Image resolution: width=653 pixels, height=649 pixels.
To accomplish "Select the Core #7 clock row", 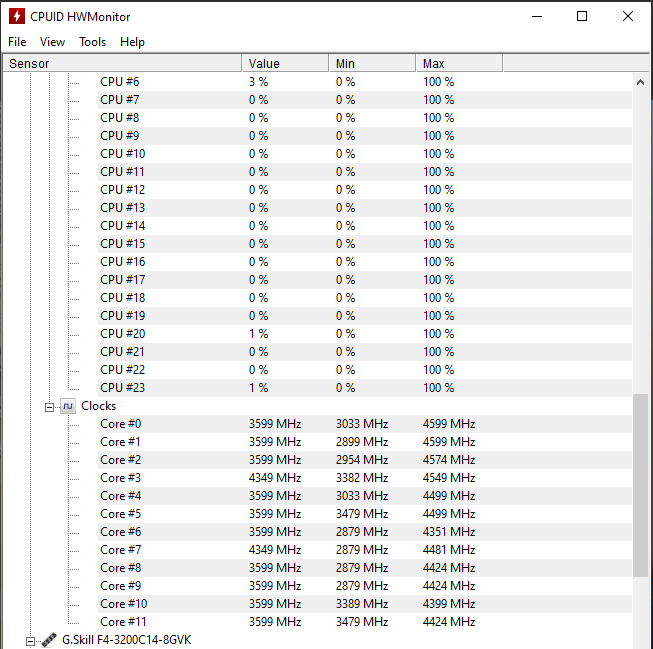I will 365,549.
